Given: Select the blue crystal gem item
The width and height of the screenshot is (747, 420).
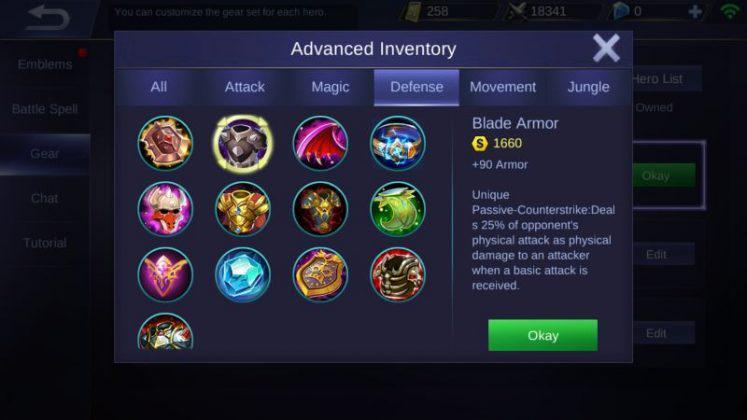Looking at the screenshot, I should click(243, 275).
